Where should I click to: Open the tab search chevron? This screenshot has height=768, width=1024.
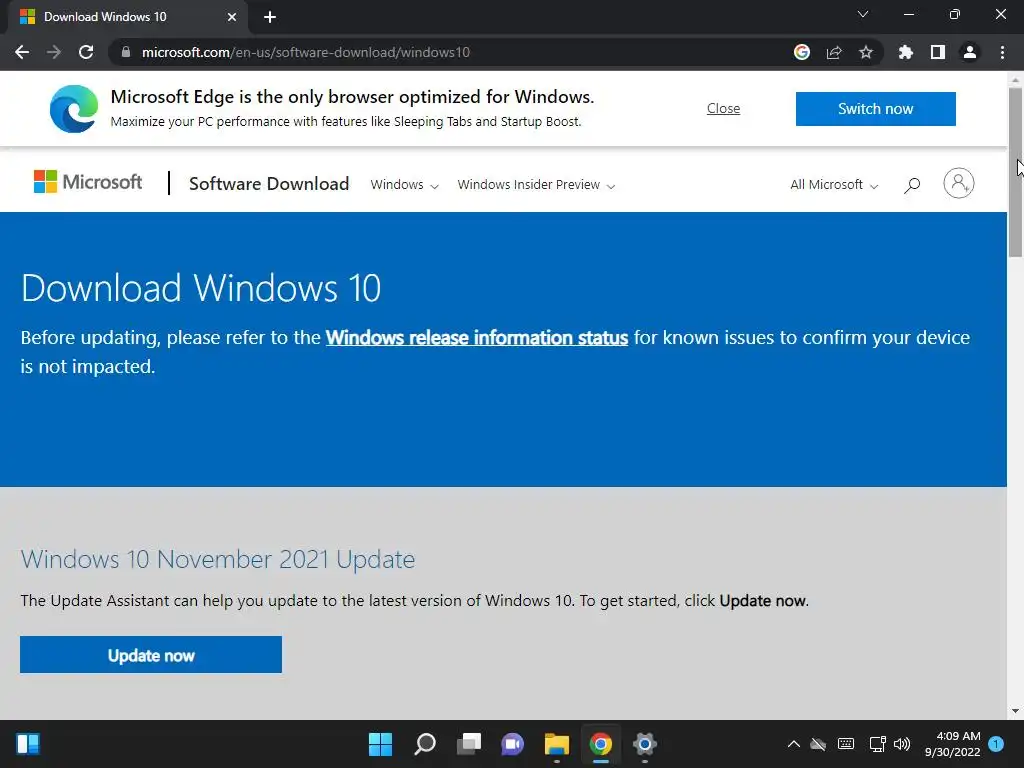coord(863,14)
